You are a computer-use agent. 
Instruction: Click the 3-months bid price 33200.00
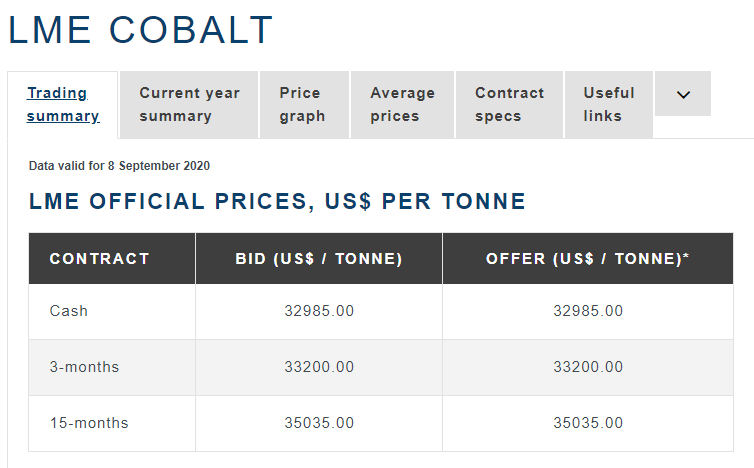(x=319, y=367)
